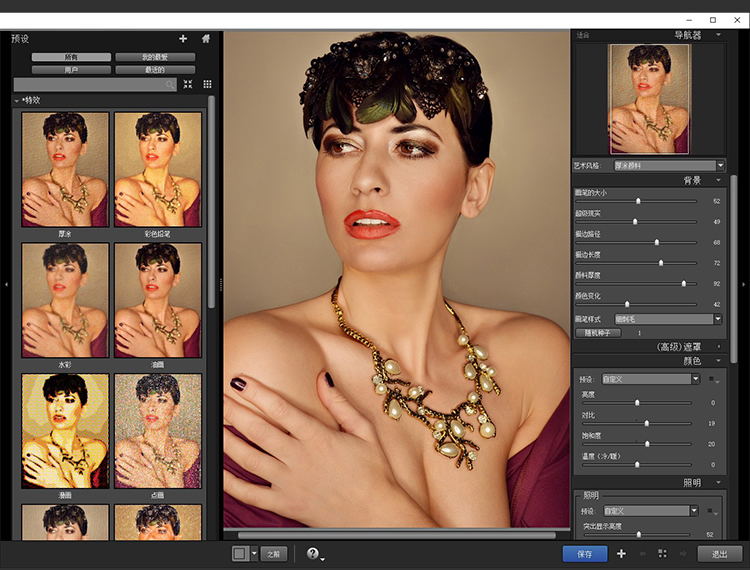Click the main image horizontal scrollbar
This screenshot has width=750, height=570.
point(397,535)
